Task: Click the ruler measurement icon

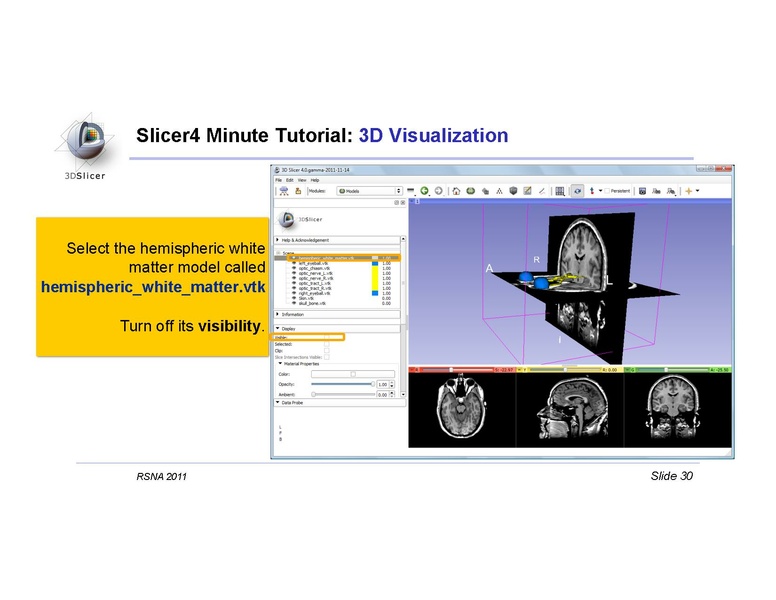Action: [542, 191]
